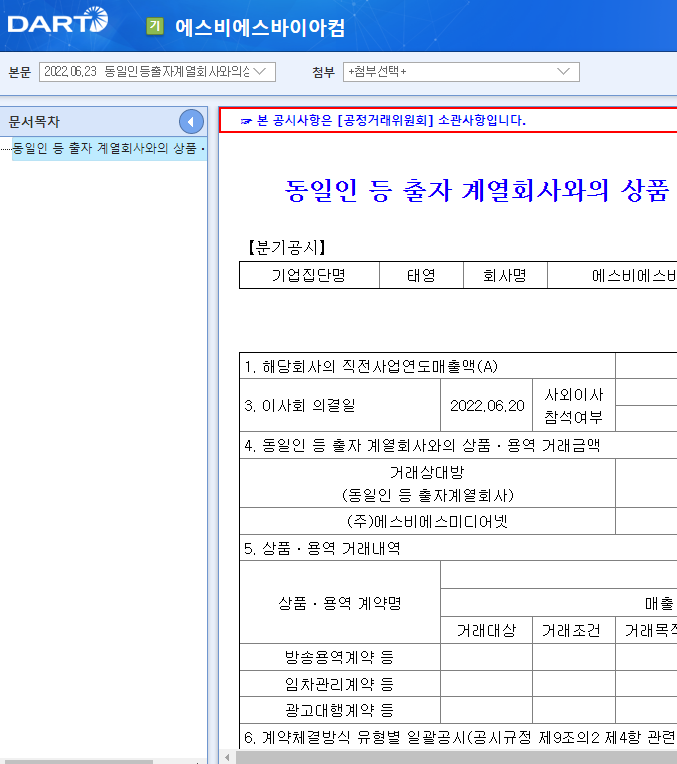677x764 pixels.
Task: Click the 에스비에스바이아컴 company name
Action: [x=259, y=27]
